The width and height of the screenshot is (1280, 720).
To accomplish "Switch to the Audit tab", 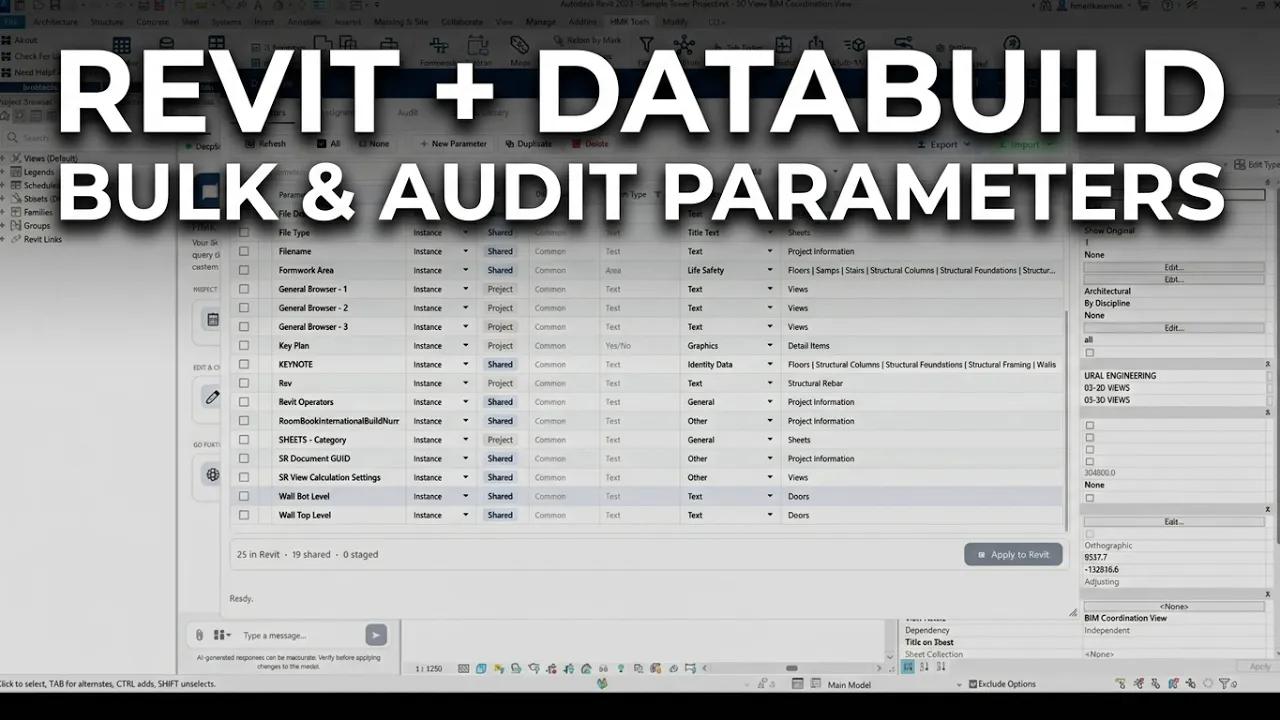I will click(408, 113).
